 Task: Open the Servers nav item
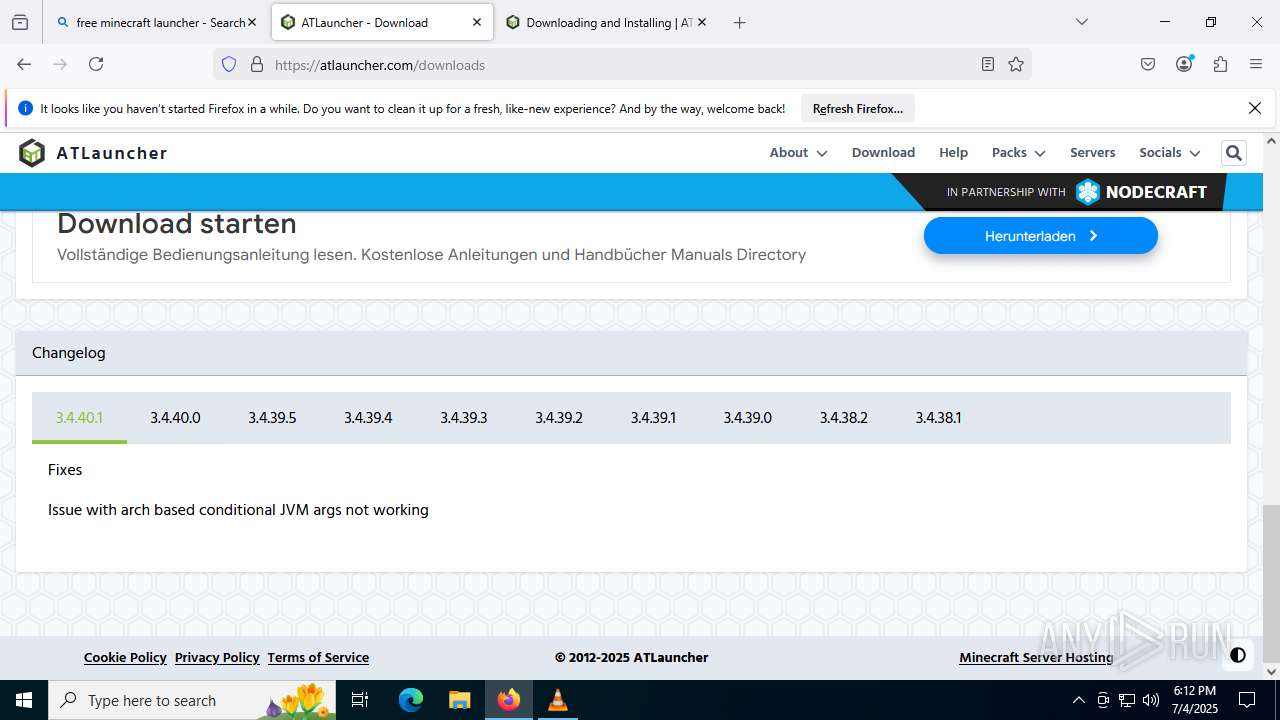click(1092, 152)
